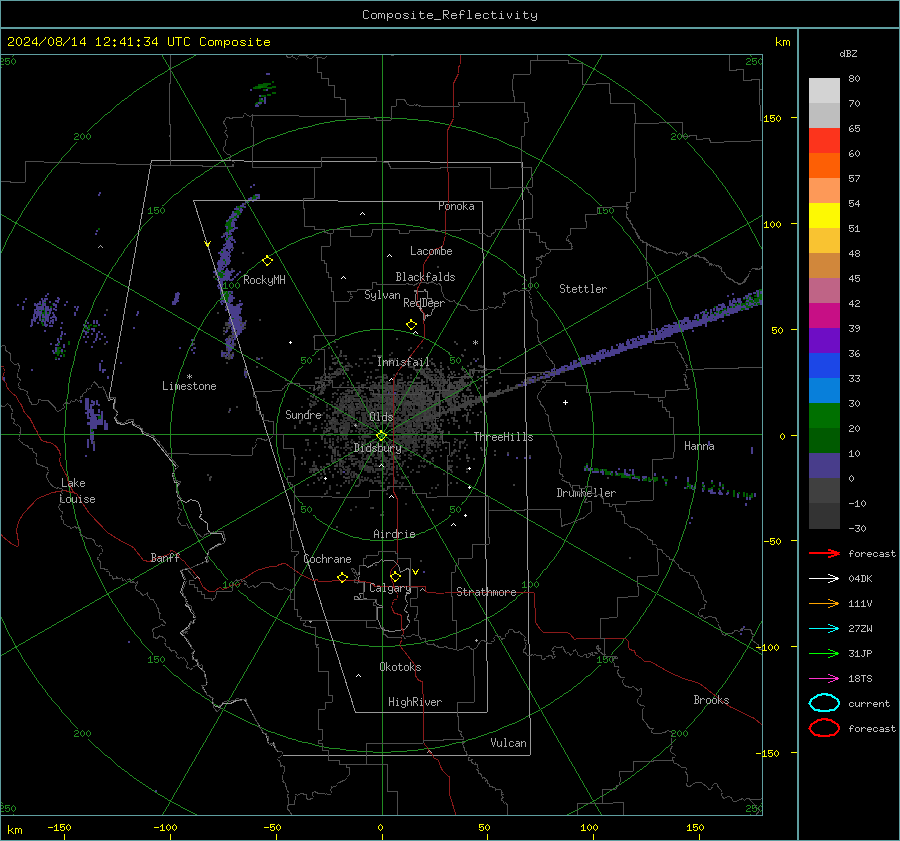Click the Strathmore city label

pos(486,592)
